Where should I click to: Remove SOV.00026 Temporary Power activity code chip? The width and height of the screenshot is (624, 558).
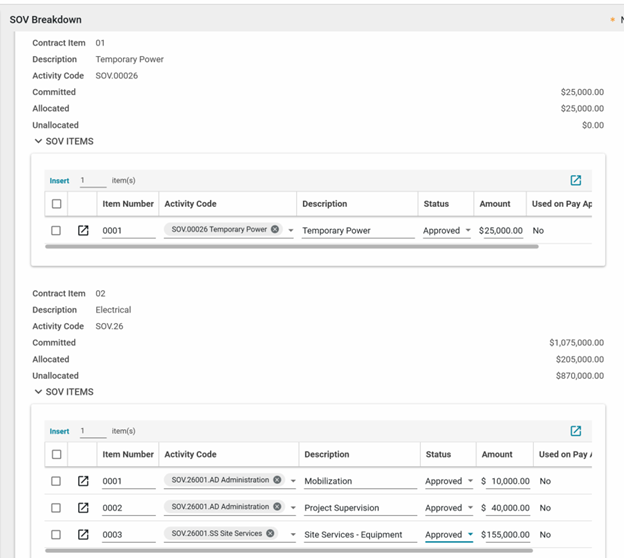274,230
